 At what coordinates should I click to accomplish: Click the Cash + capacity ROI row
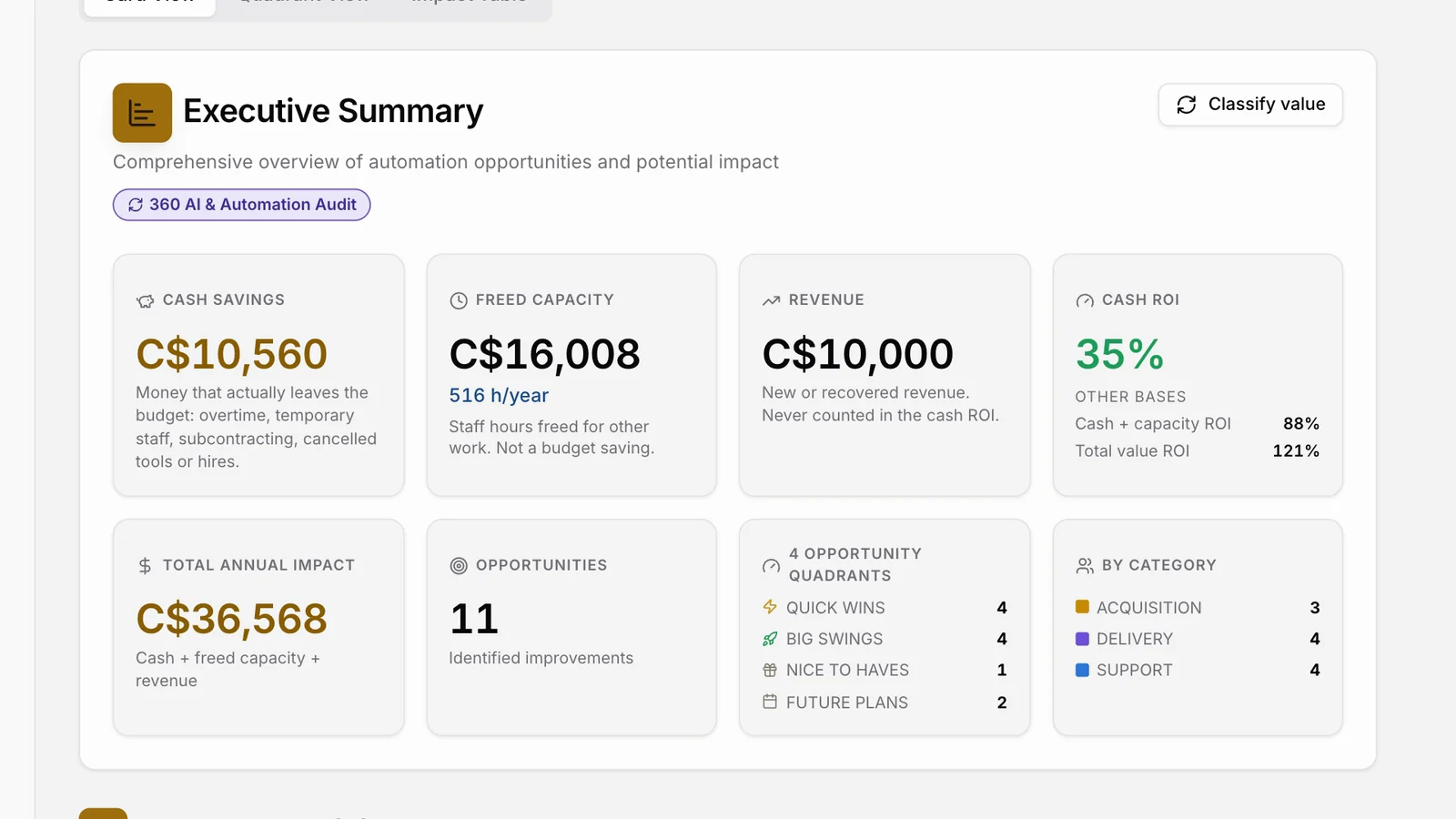(1198, 424)
